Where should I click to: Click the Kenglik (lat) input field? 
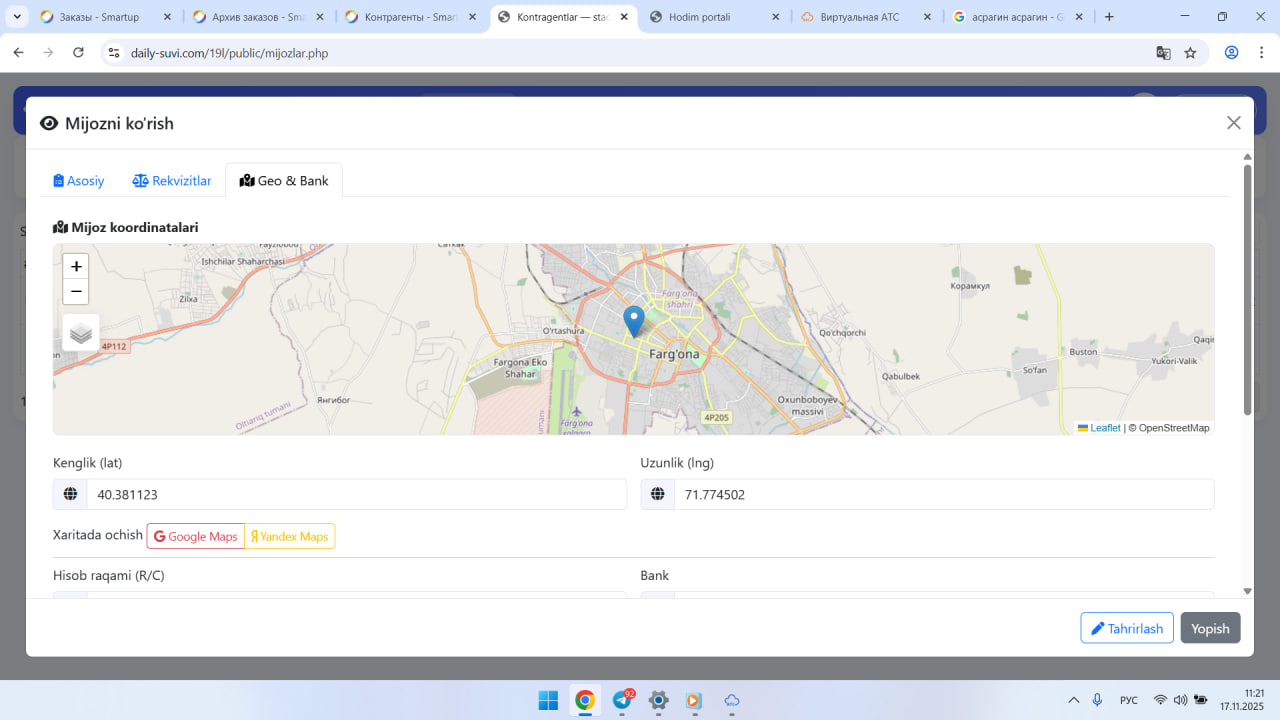[355, 495]
